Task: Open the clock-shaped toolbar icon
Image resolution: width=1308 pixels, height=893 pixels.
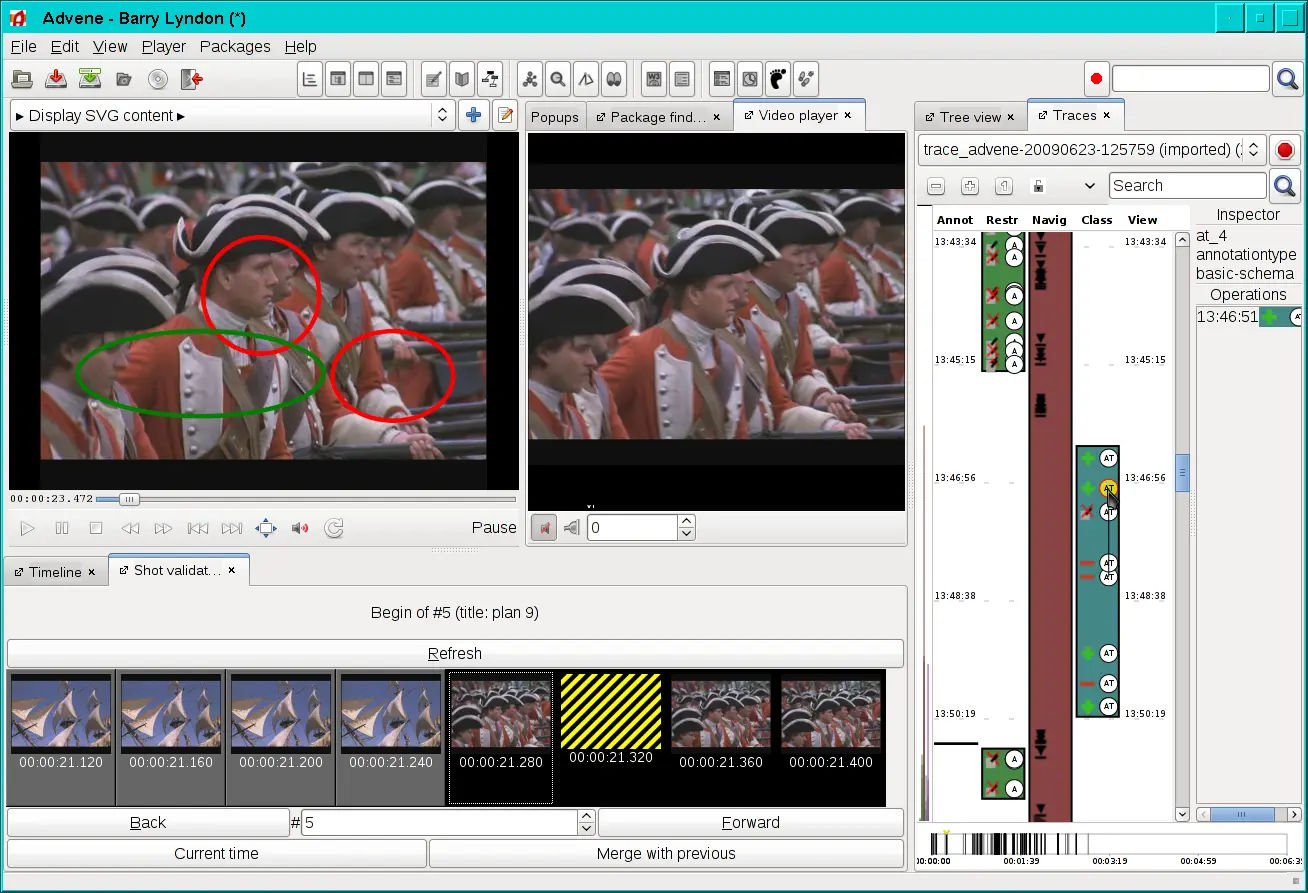Action: point(750,79)
